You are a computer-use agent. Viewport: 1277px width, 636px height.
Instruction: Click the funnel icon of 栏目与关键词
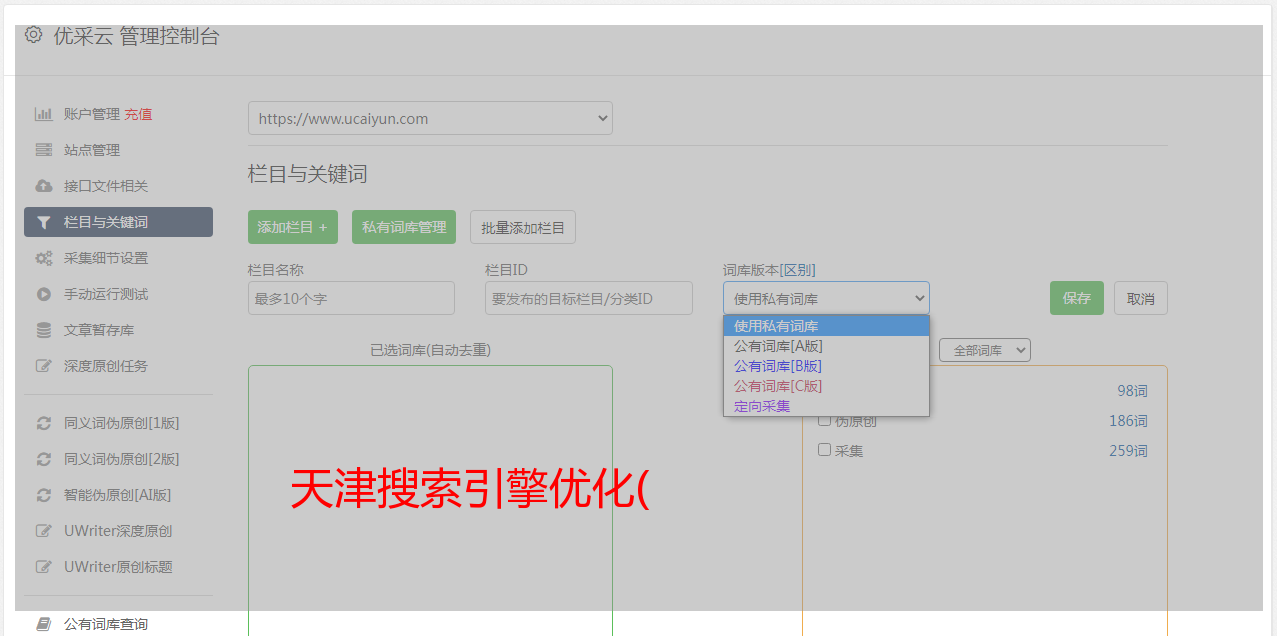[43, 222]
